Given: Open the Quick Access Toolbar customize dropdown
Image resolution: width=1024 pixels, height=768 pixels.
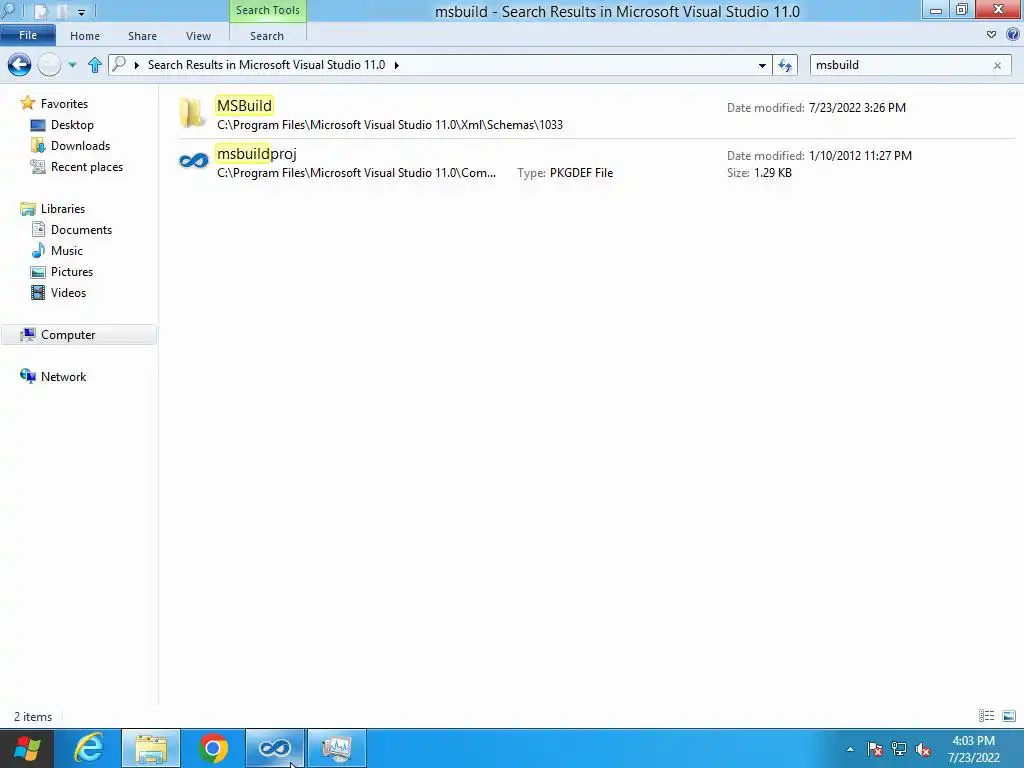Looking at the screenshot, I should [81, 12].
